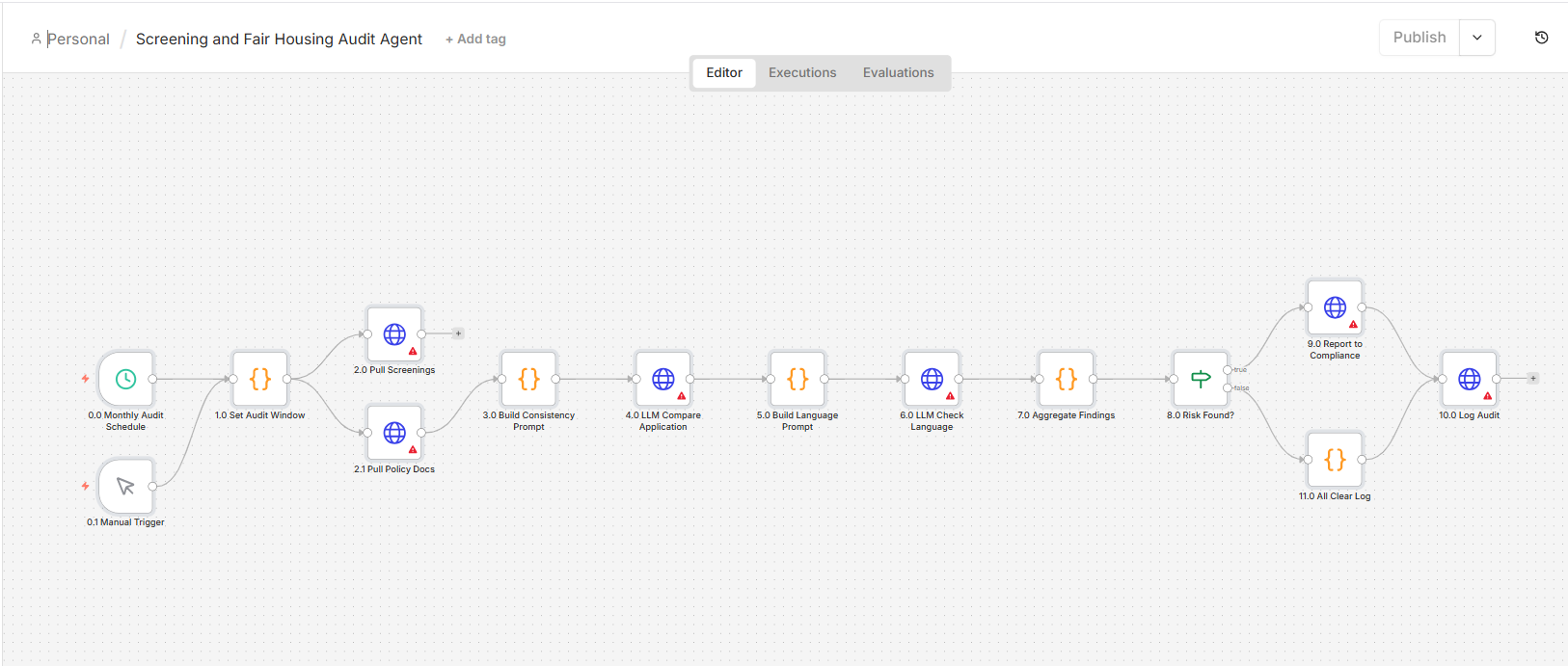Click the trigger bolt beside Monthly Audit Schedule

85,379
